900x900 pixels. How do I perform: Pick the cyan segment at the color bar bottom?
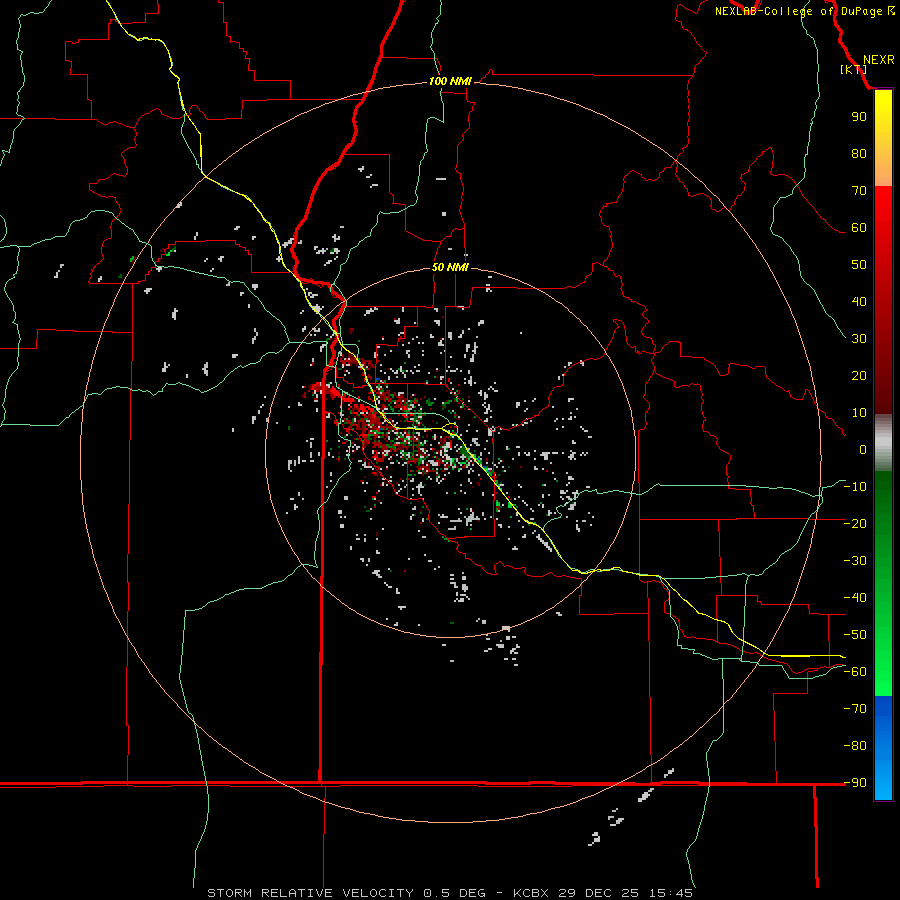tap(883, 786)
